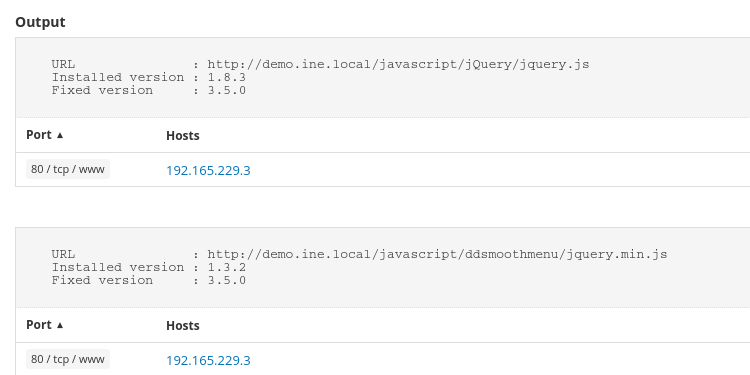Click the installed version number 1.8.3
The height and width of the screenshot is (375, 750).
(x=227, y=77)
